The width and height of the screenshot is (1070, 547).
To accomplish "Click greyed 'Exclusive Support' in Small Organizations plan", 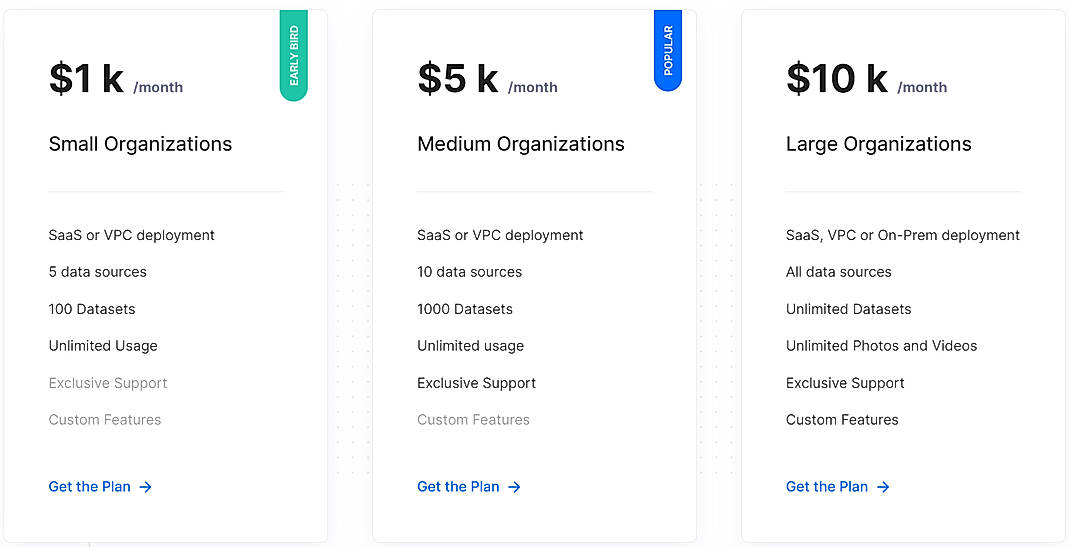I will coord(108,383).
